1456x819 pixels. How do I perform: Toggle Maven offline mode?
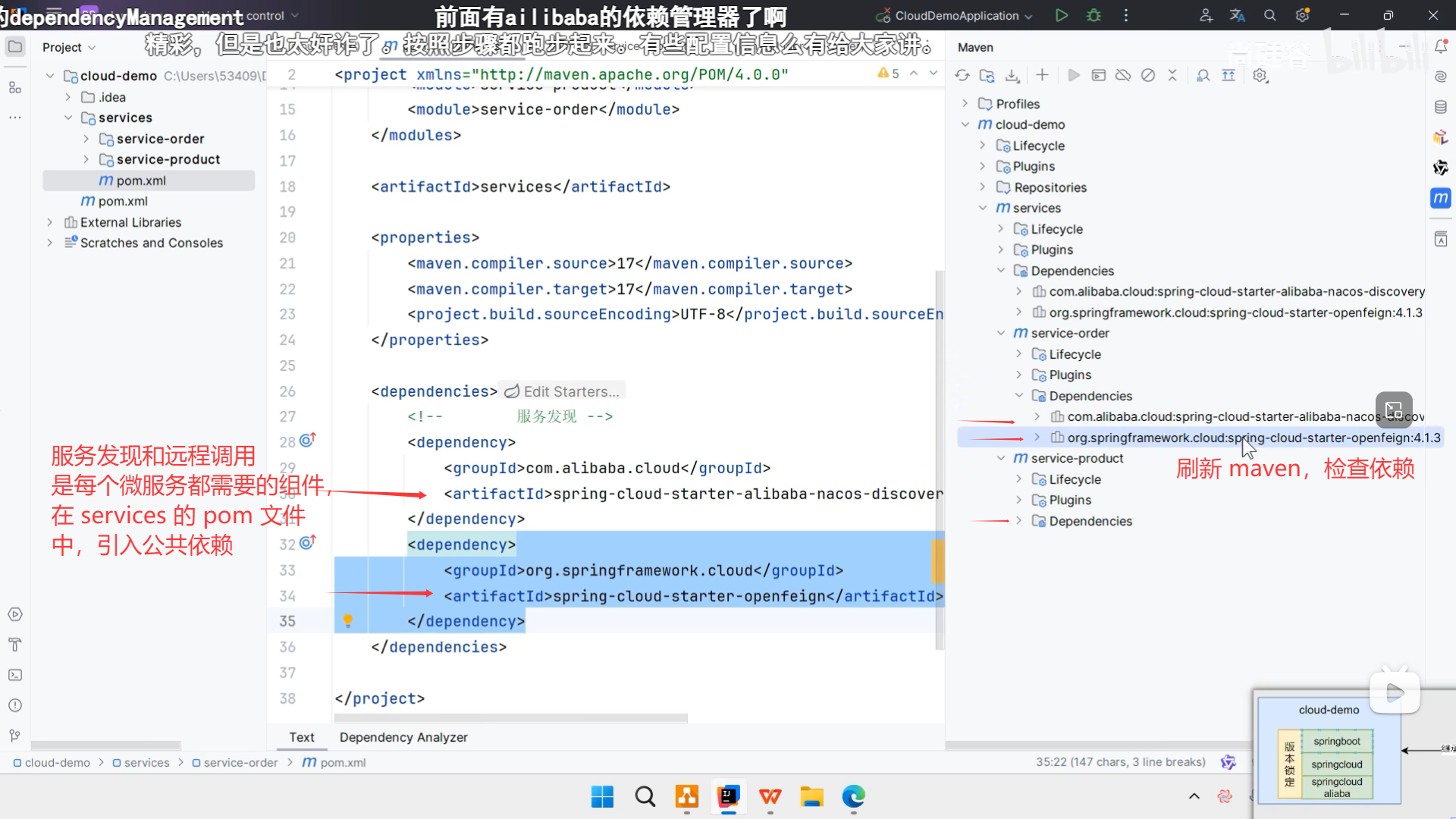point(1123,75)
